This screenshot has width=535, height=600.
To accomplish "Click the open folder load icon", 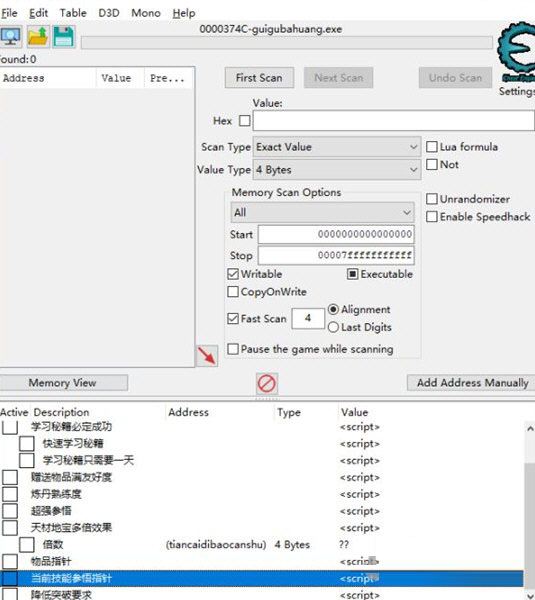I will (x=38, y=37).
